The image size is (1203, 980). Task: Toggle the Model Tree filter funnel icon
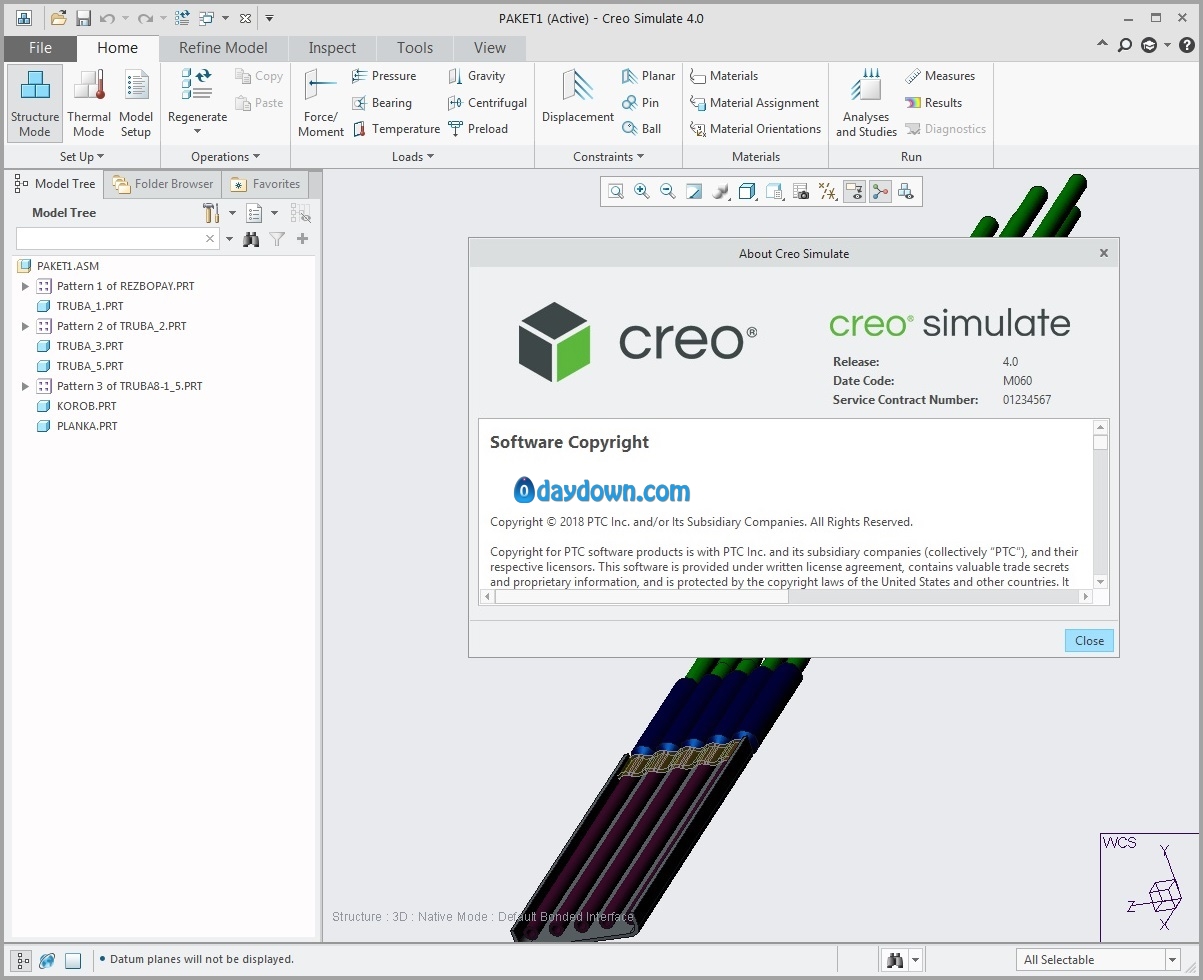(x=277, y=239)
